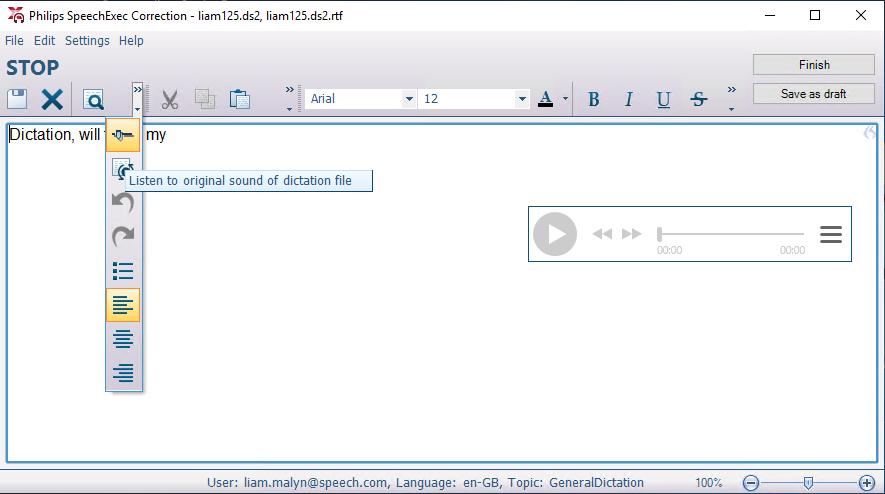Open the Help menu

(131, 41)
